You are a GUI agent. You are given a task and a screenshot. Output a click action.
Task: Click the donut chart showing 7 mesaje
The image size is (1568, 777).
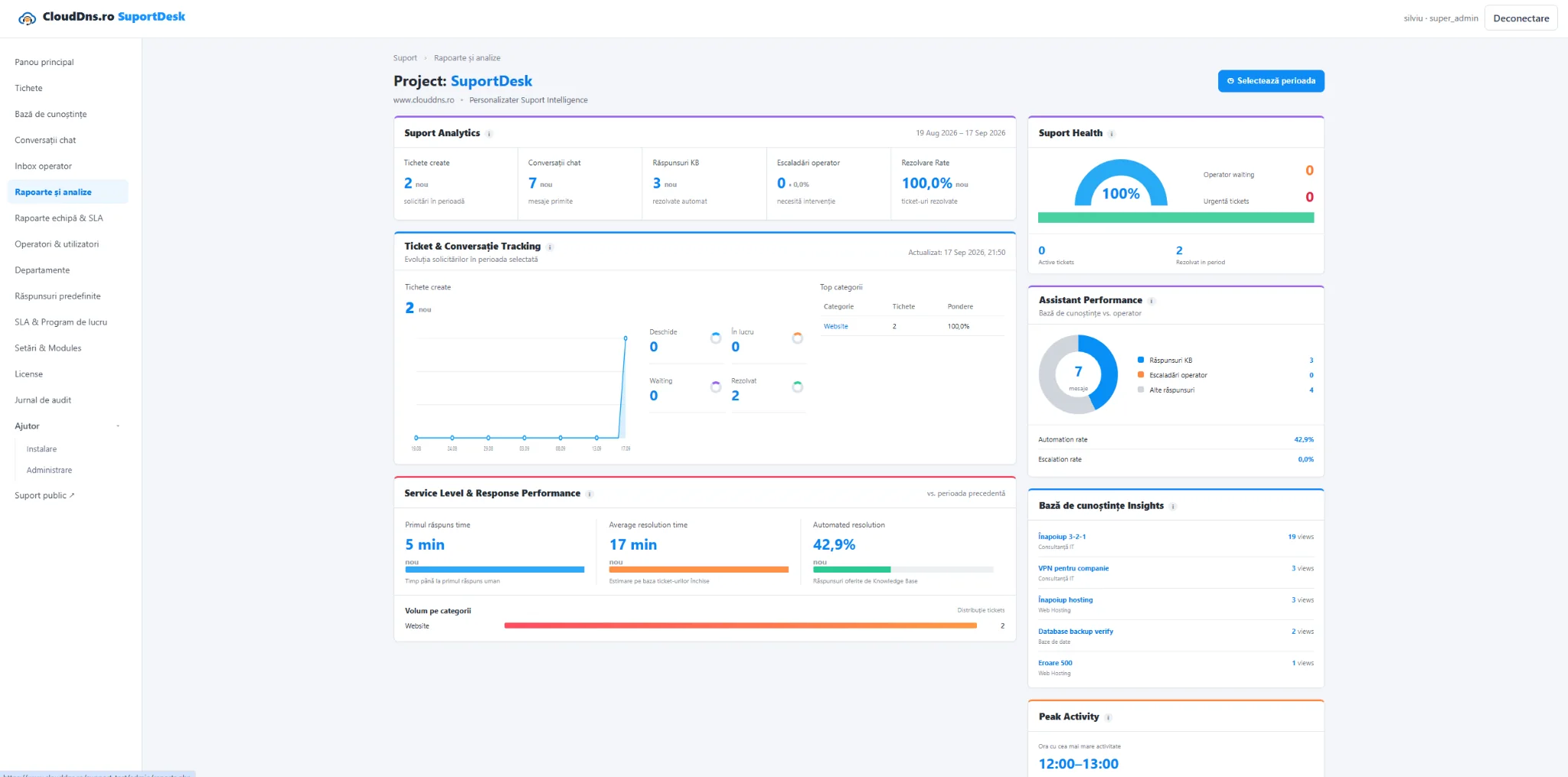point(1078,374)
